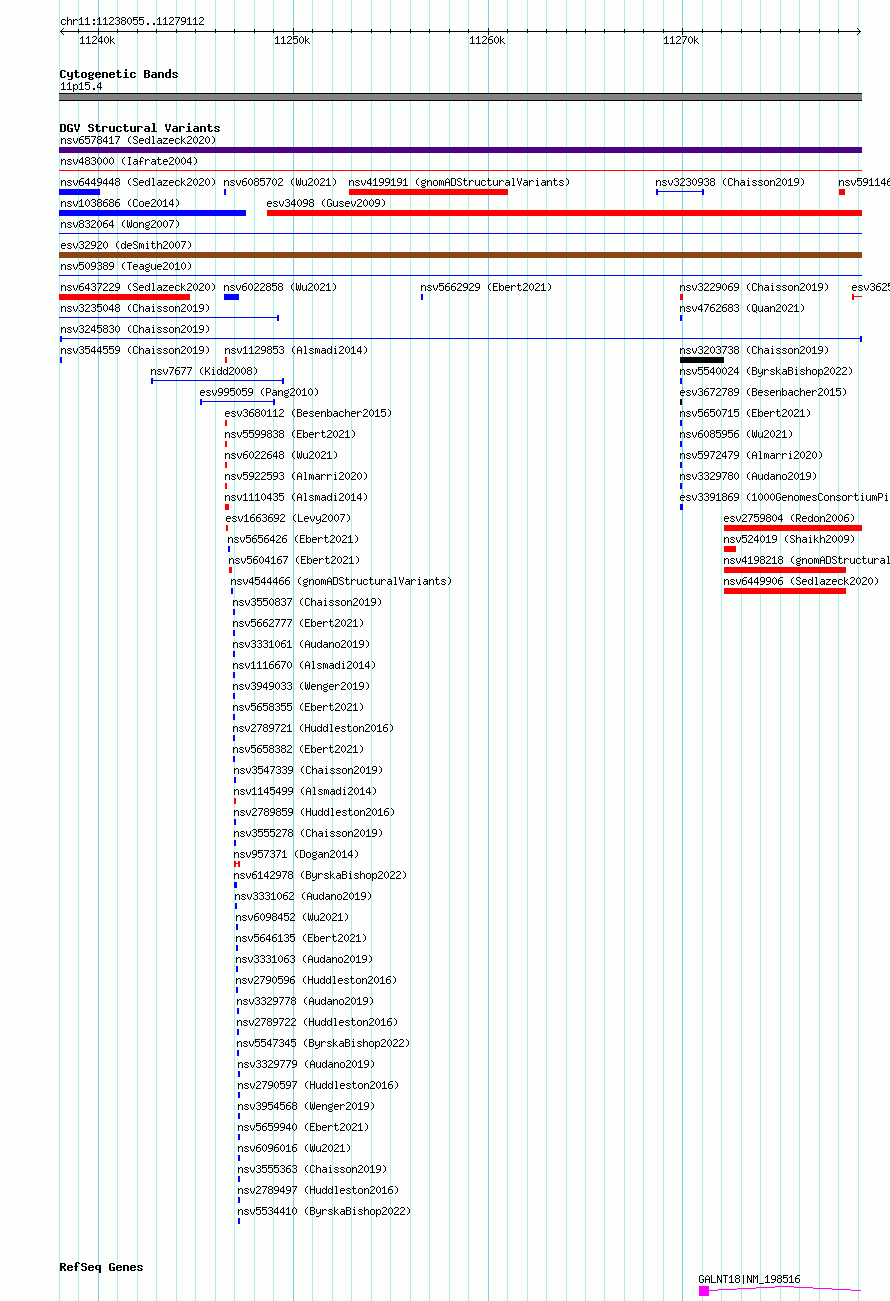Select nsv6098452 (Wu2021) label
Image resolution: width=890 pixels, height=1301 pixels.
coord(293,917)
